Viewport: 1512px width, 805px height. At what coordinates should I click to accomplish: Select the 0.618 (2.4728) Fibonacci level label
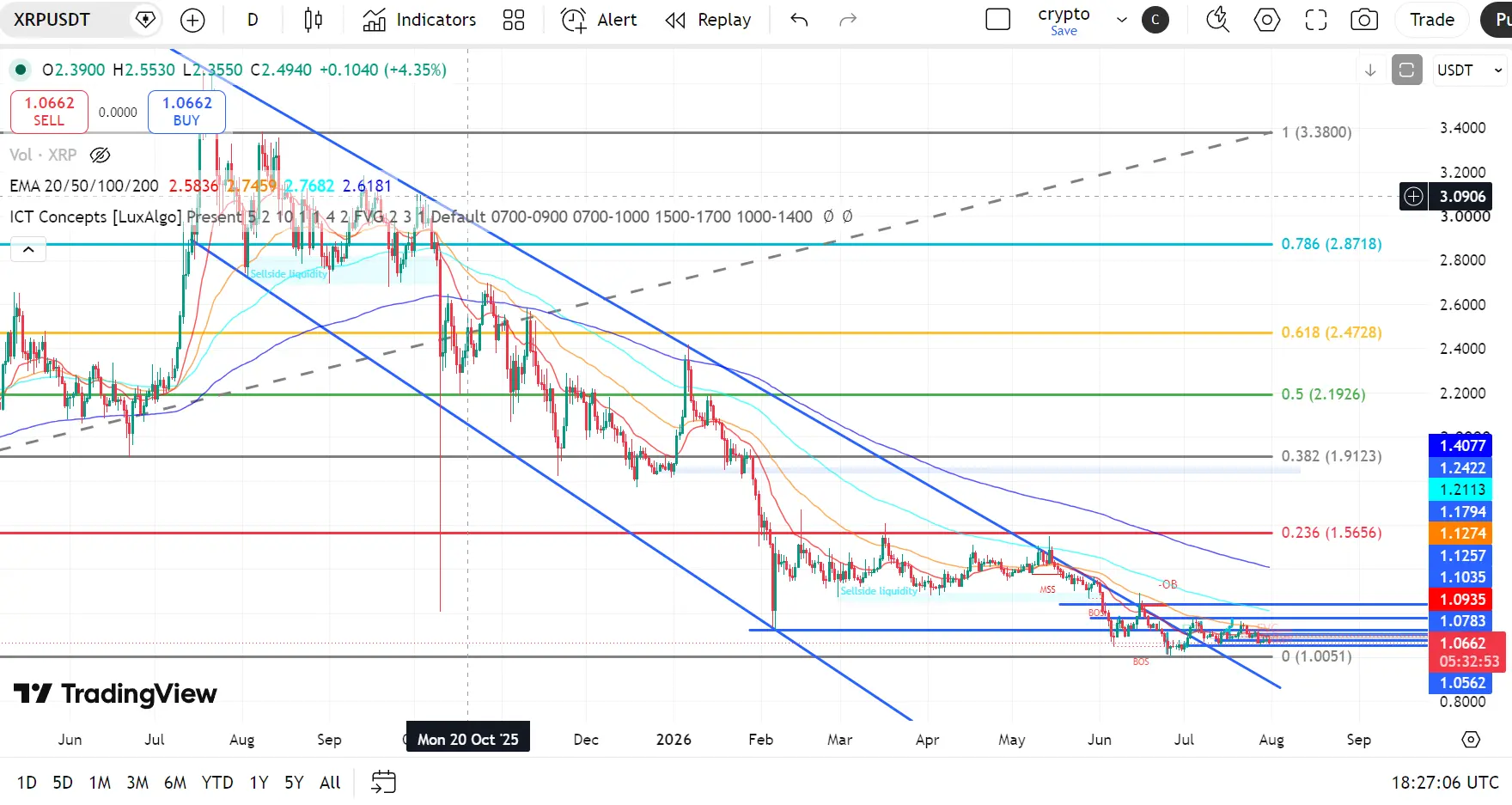(x=1332, y=332)
